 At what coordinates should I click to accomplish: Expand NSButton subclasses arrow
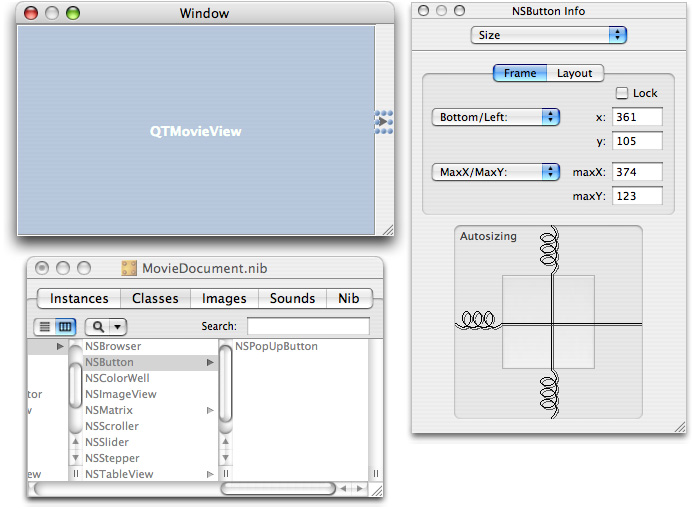click(x=210, y=362)
